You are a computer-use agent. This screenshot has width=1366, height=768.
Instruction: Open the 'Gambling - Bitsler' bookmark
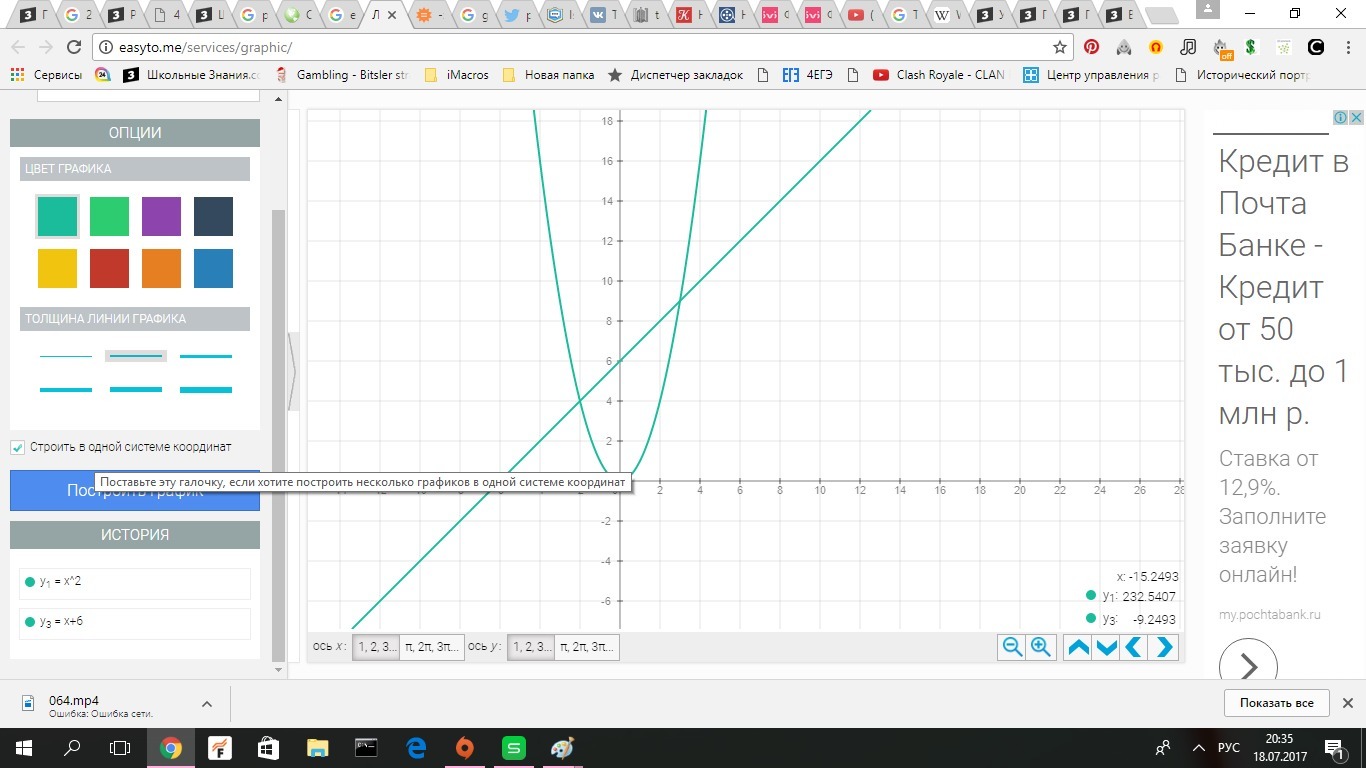(342, 75)
